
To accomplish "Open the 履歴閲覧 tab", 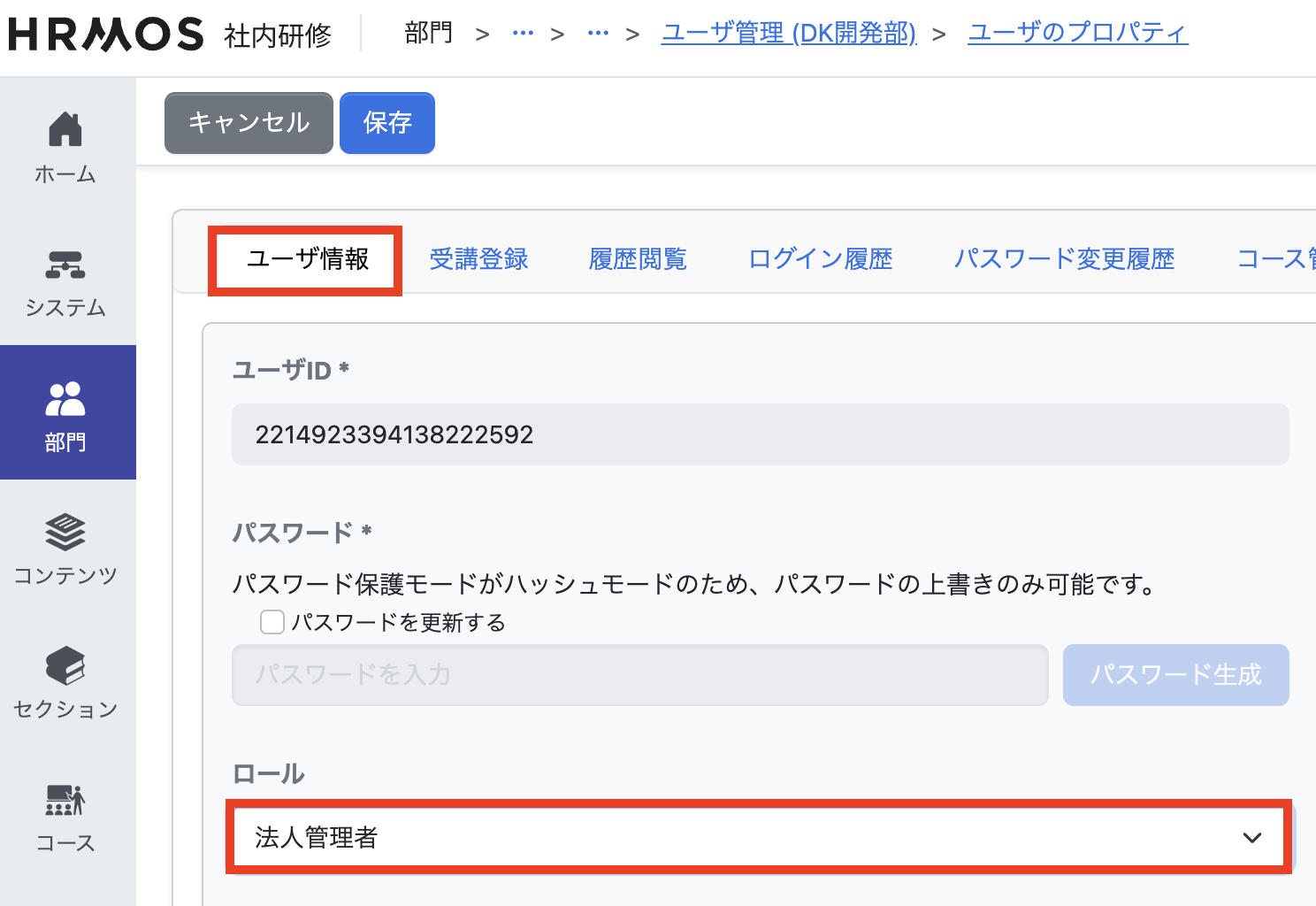I will click(x=638, y=259).
